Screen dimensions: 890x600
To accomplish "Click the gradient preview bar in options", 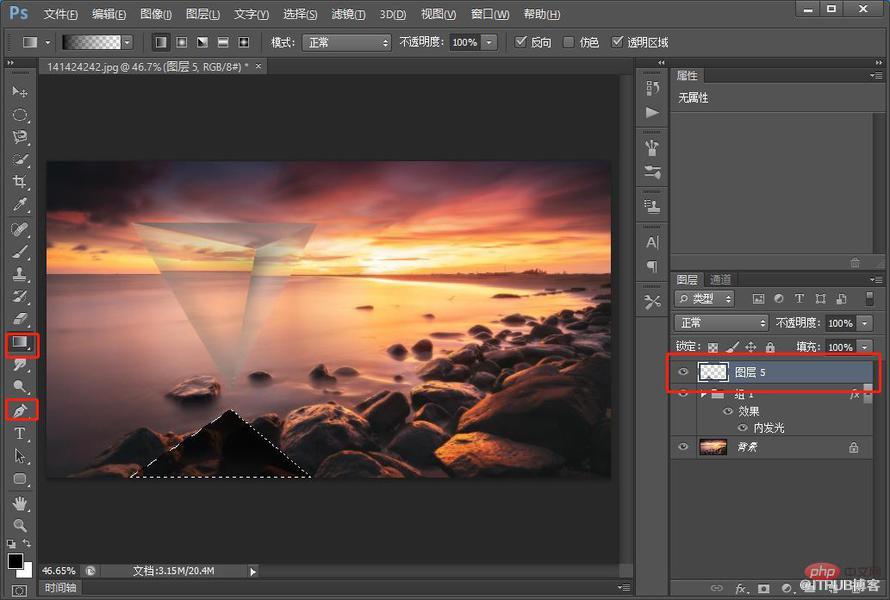I will point(91,42).
